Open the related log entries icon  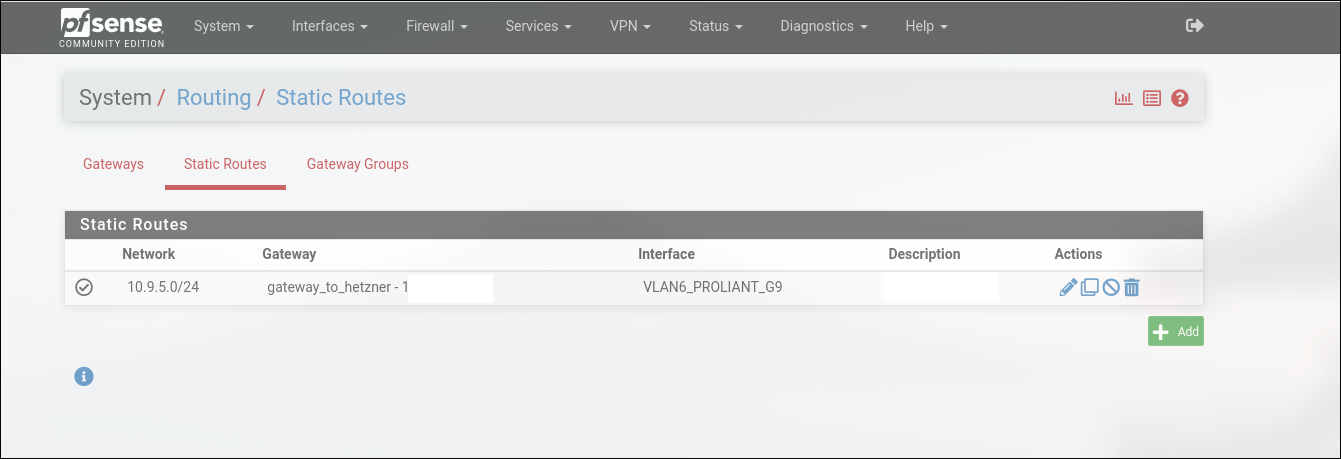(x=1152, y=98)
